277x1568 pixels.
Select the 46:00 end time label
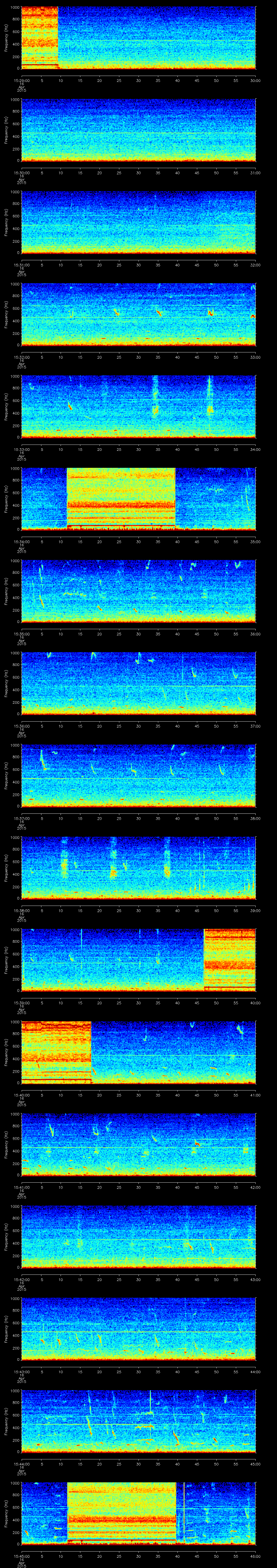pos(255,1556)
